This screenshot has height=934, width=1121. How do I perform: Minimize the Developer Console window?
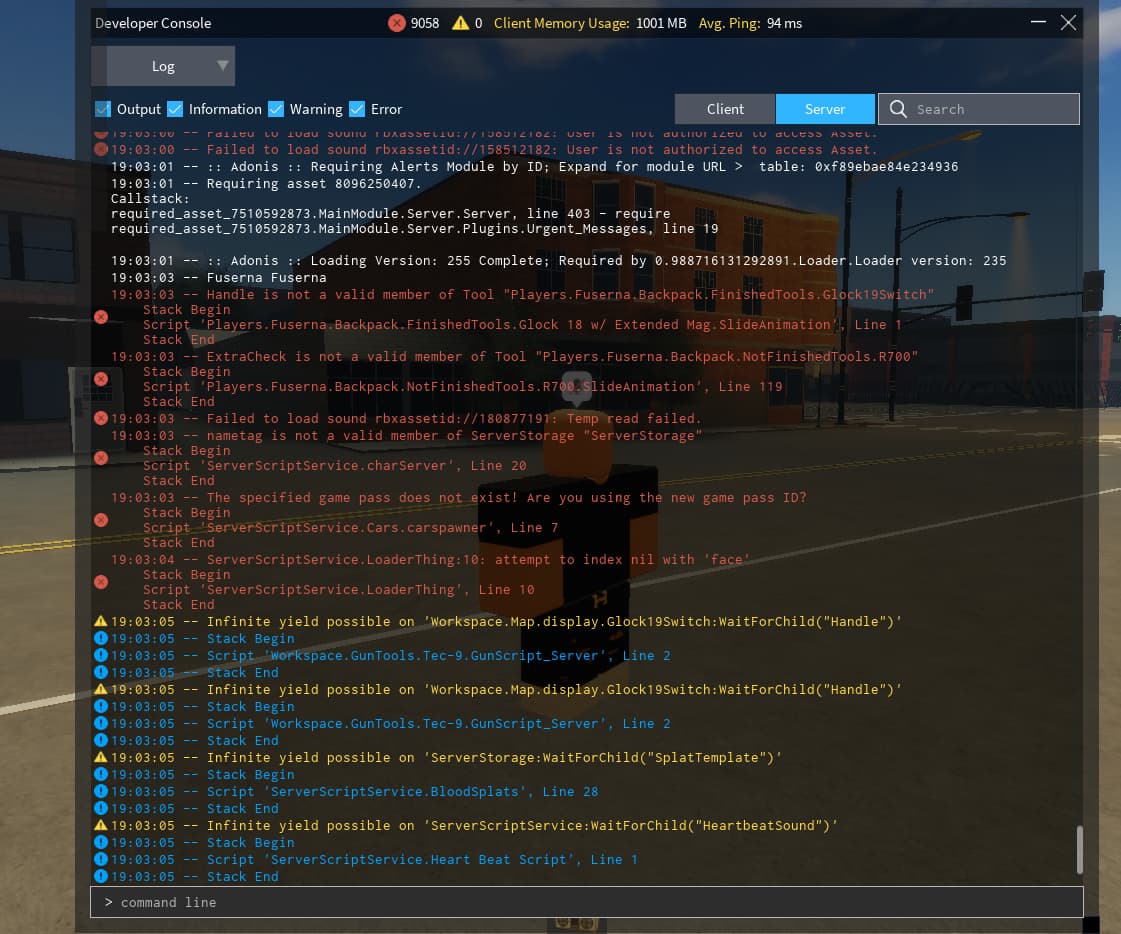1038,21
